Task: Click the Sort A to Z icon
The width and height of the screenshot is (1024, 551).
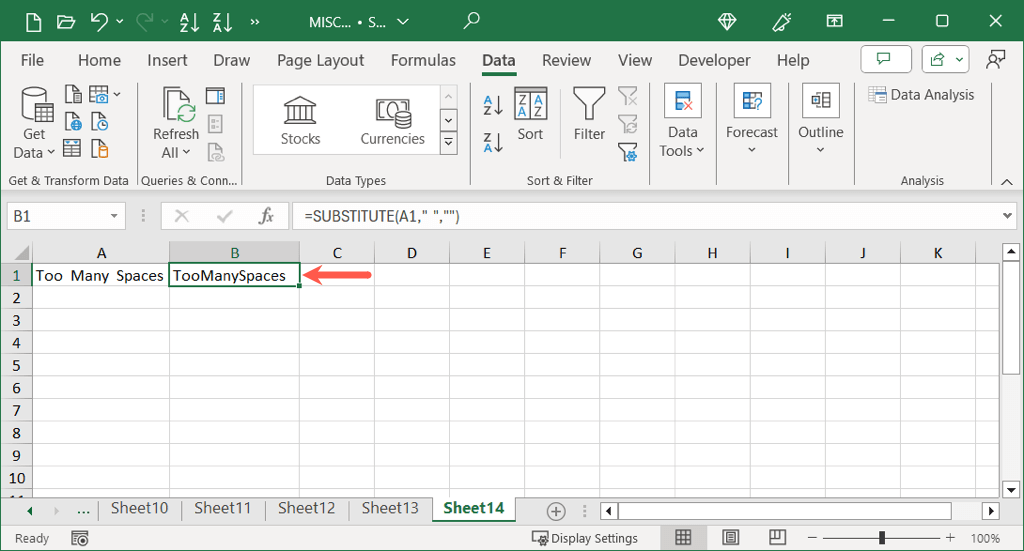Action: click(x=493, y=105)
